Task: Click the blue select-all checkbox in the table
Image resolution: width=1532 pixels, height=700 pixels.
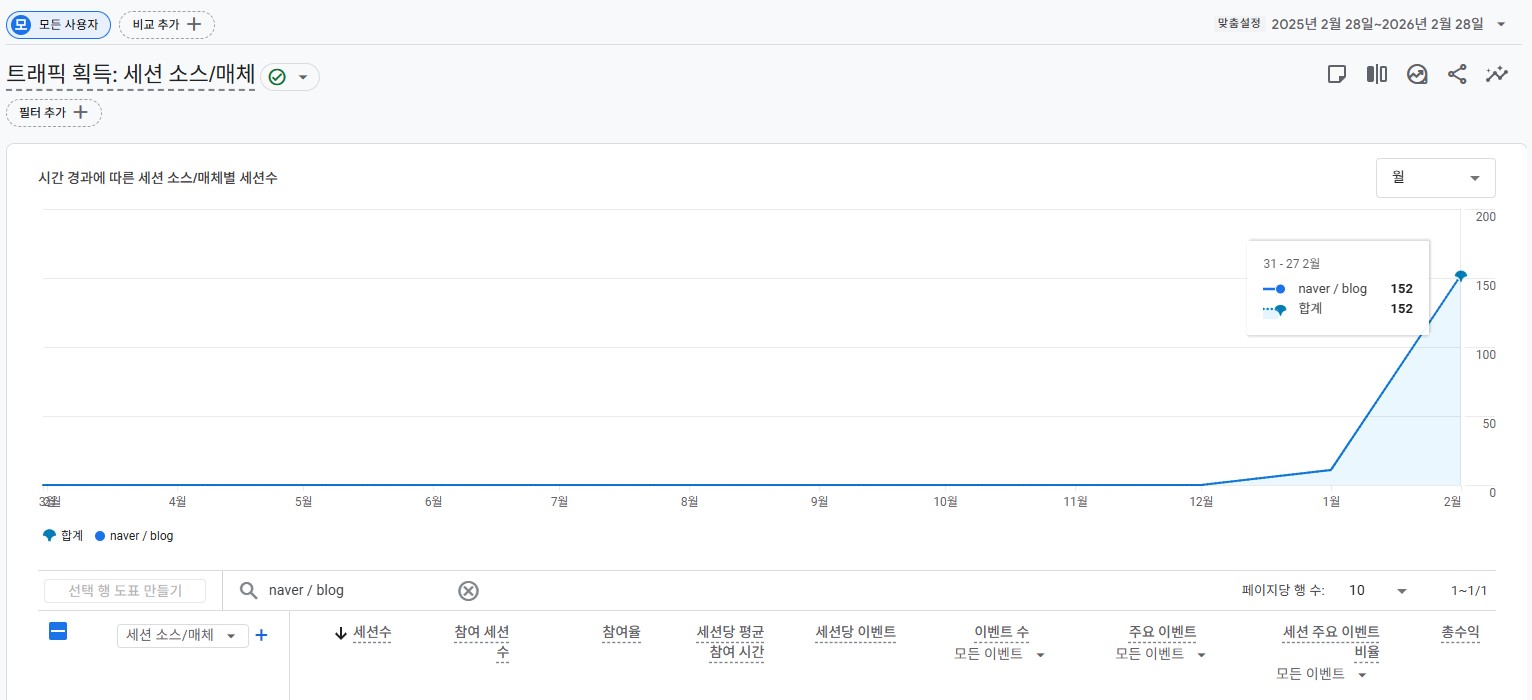Action: tap(58, 631)
